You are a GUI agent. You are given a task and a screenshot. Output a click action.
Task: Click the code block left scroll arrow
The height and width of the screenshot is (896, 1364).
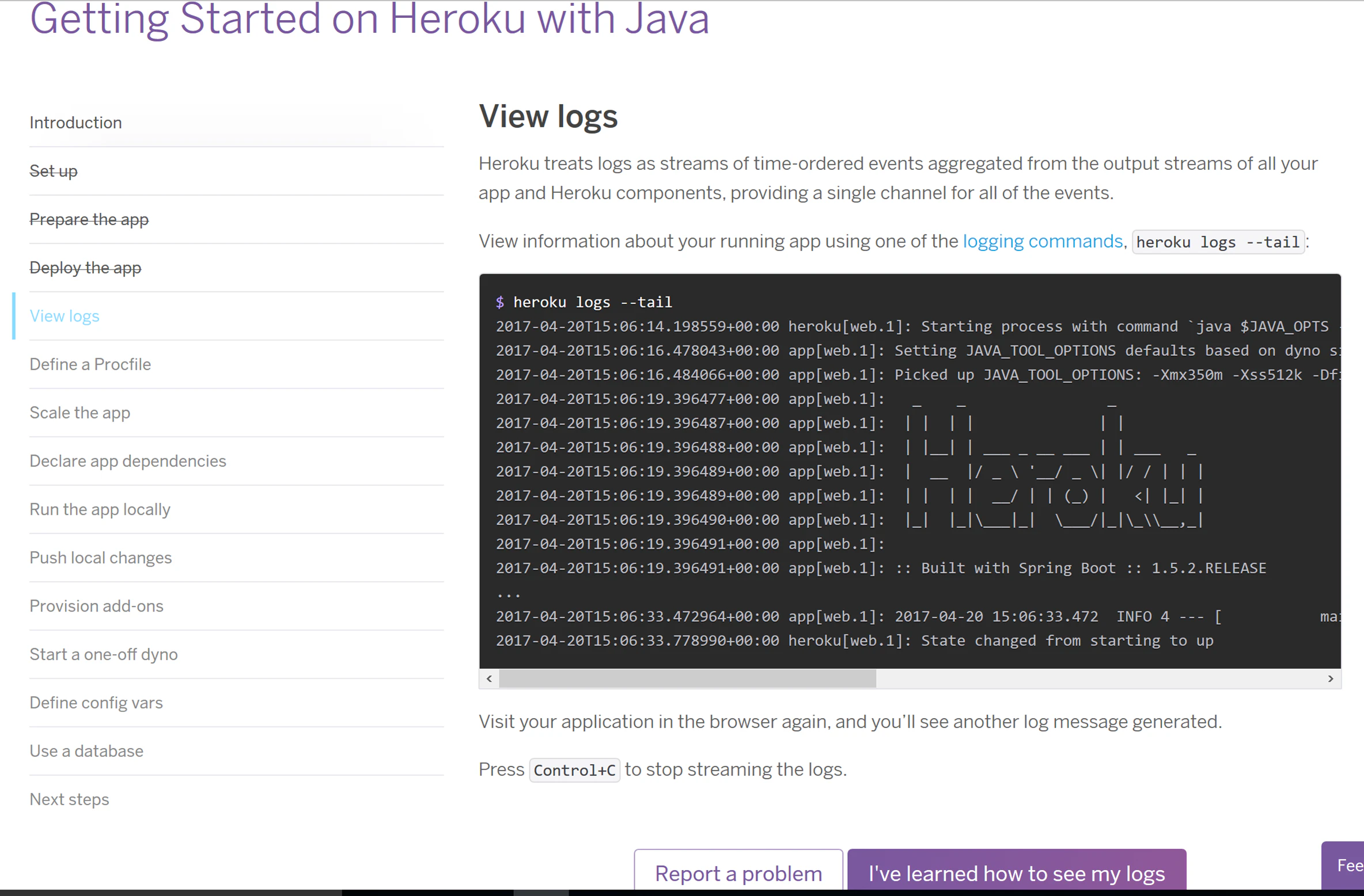coord(489,679)
